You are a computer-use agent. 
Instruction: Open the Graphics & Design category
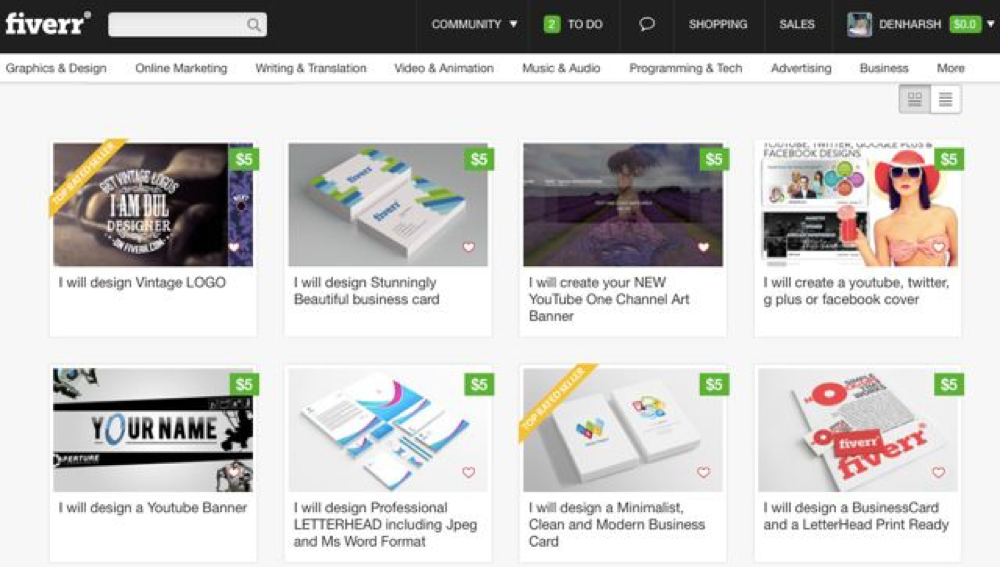coord(56,68)
